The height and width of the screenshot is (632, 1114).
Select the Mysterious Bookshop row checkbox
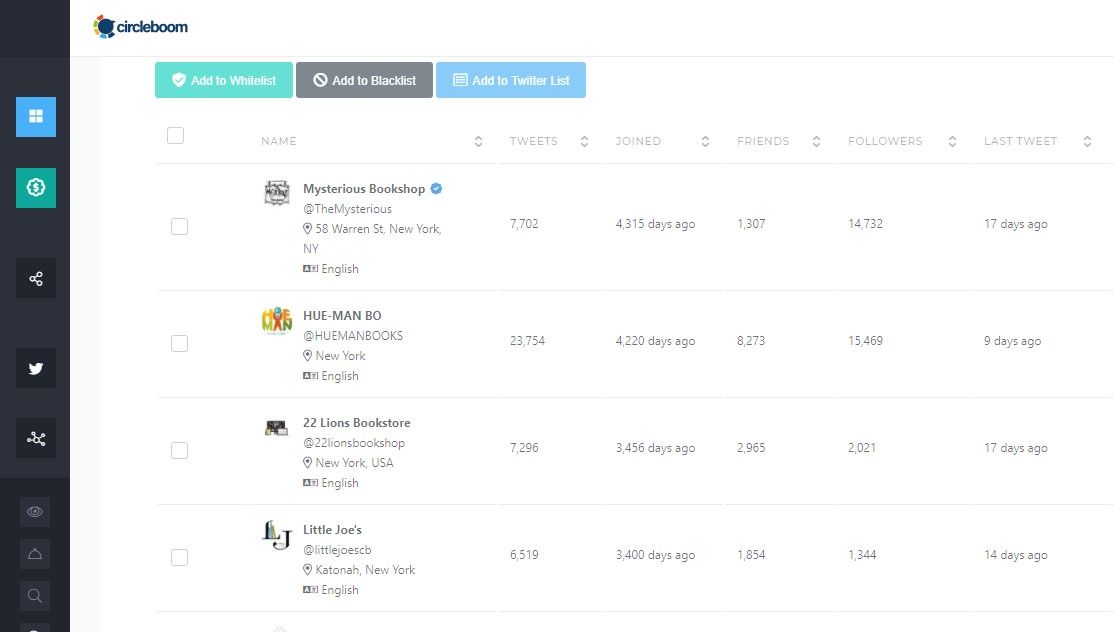coord(180,227)
